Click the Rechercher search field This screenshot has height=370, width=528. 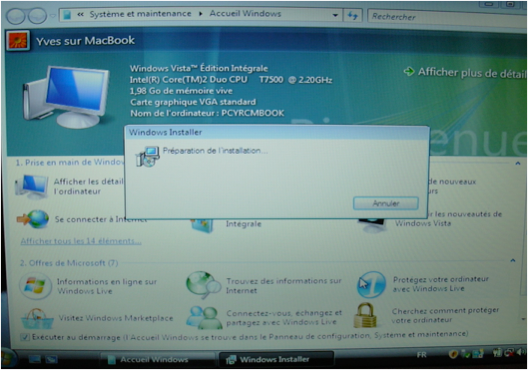click(x=447, y=16)
